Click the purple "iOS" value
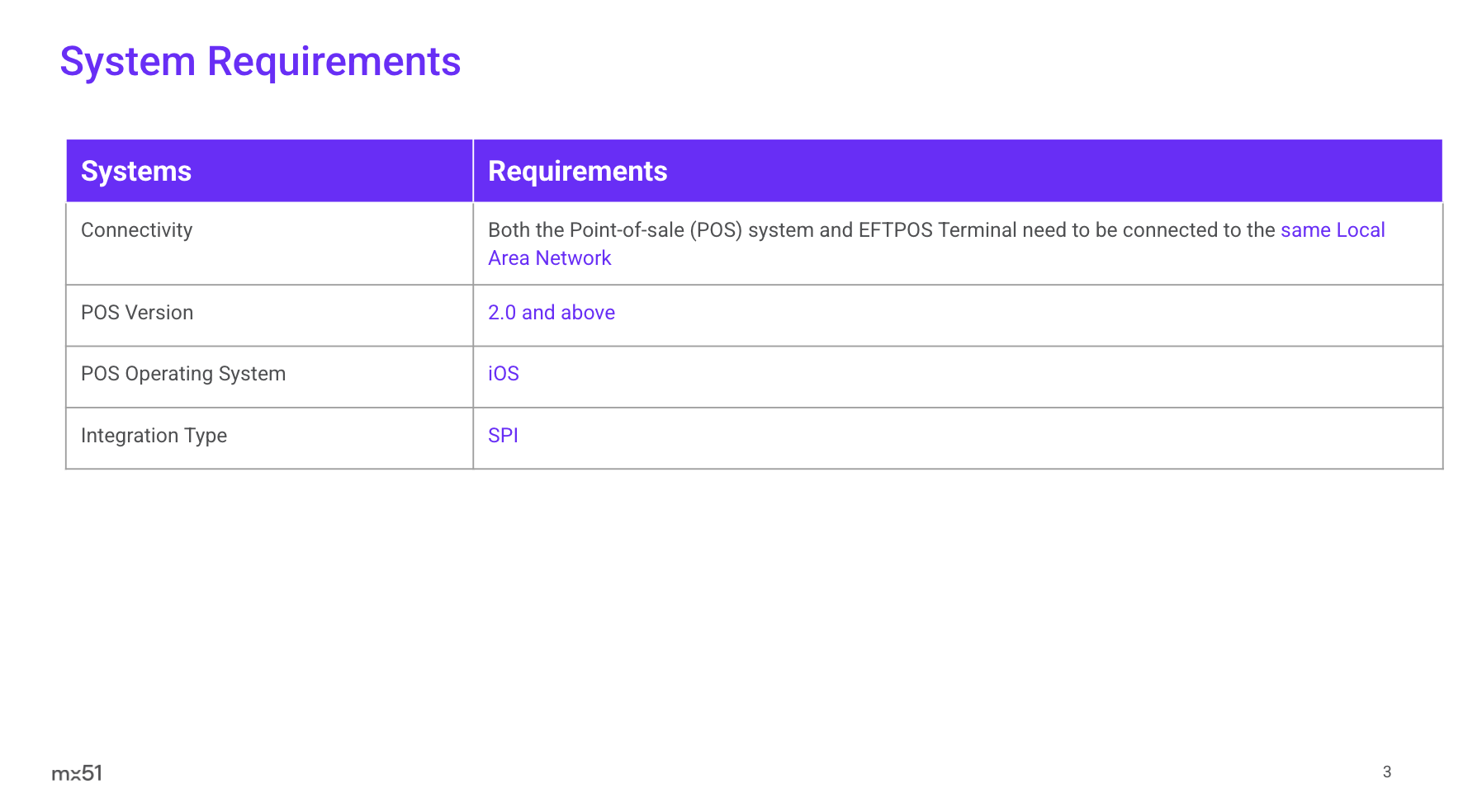The height and width of the screenshot is (812, 1463). 503,374
